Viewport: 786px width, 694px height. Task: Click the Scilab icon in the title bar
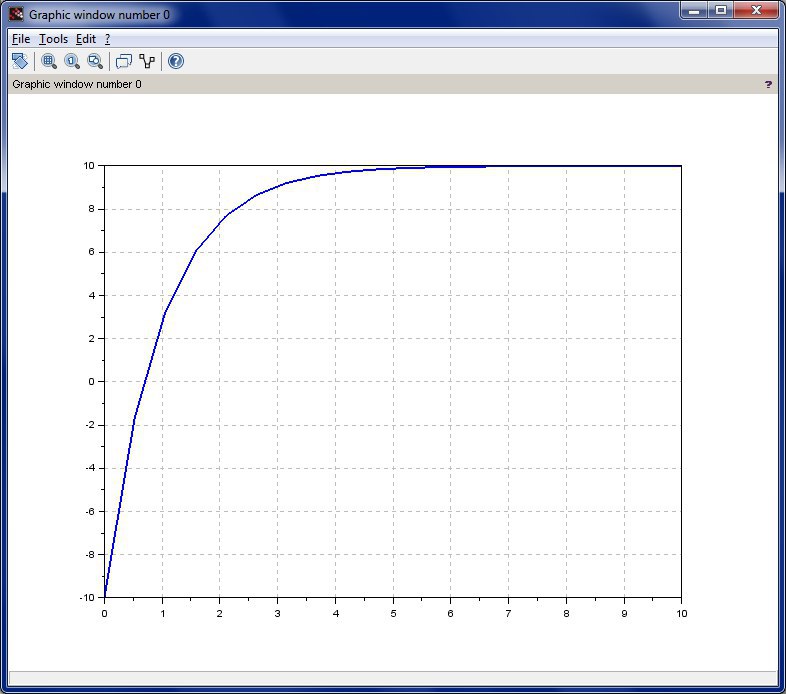(x=16, y=14)
